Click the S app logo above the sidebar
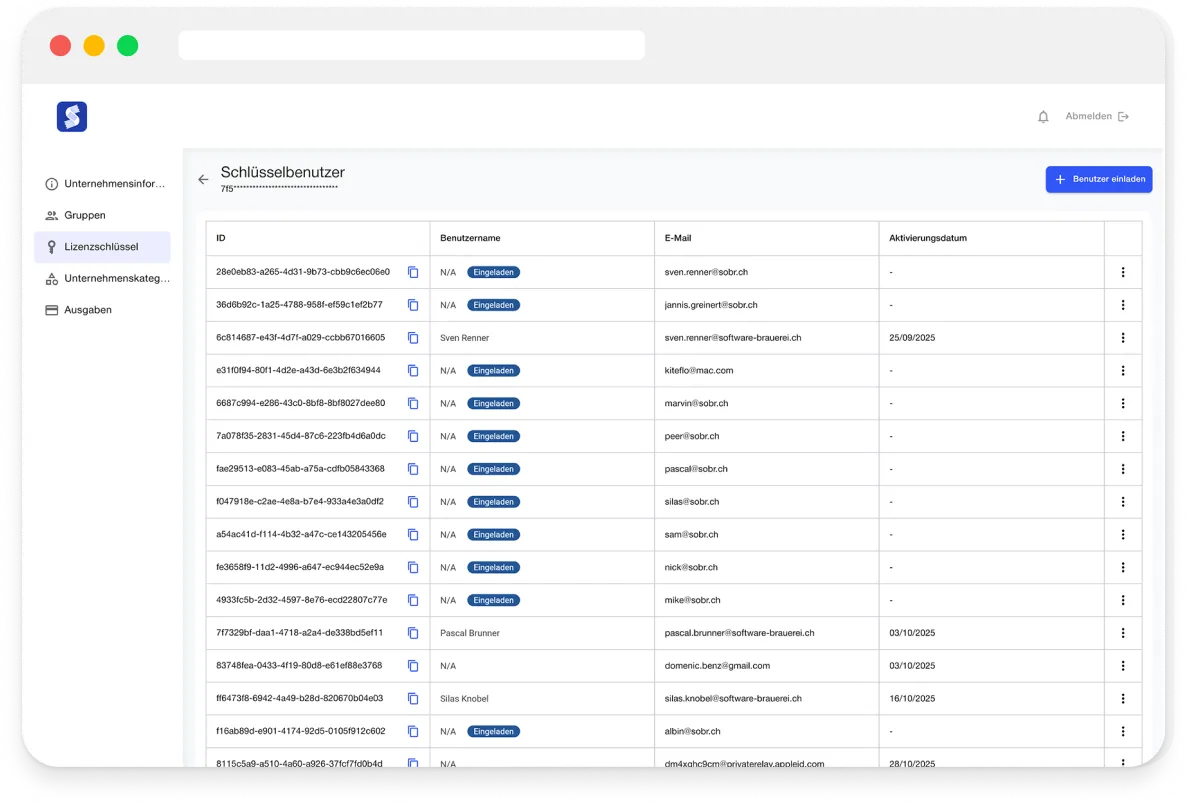The width and height of the screenshot is (1188, 804). [x=71, y=116]
